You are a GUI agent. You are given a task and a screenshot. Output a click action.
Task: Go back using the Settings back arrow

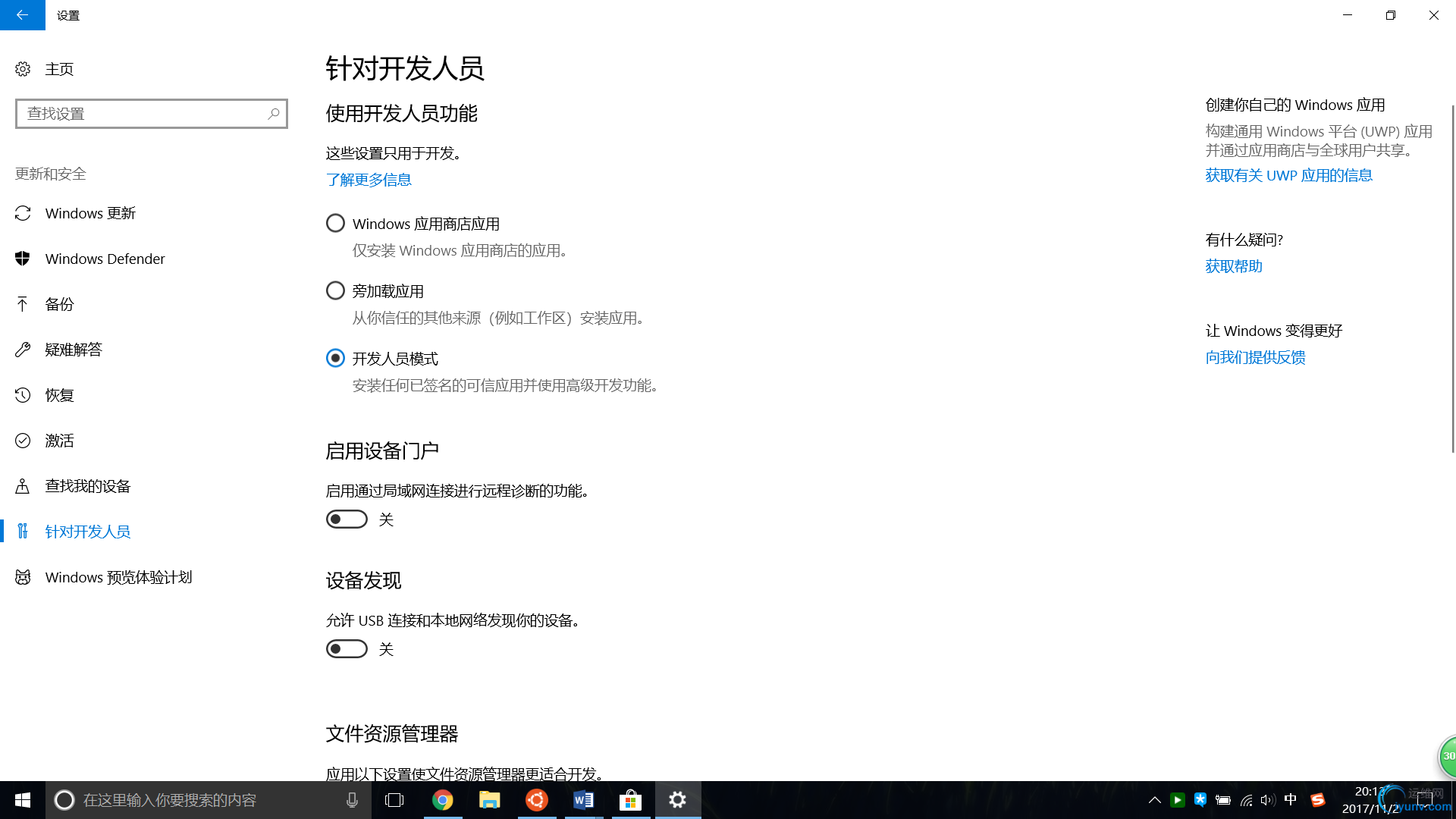pyautogui.click(x=22, y=15)
